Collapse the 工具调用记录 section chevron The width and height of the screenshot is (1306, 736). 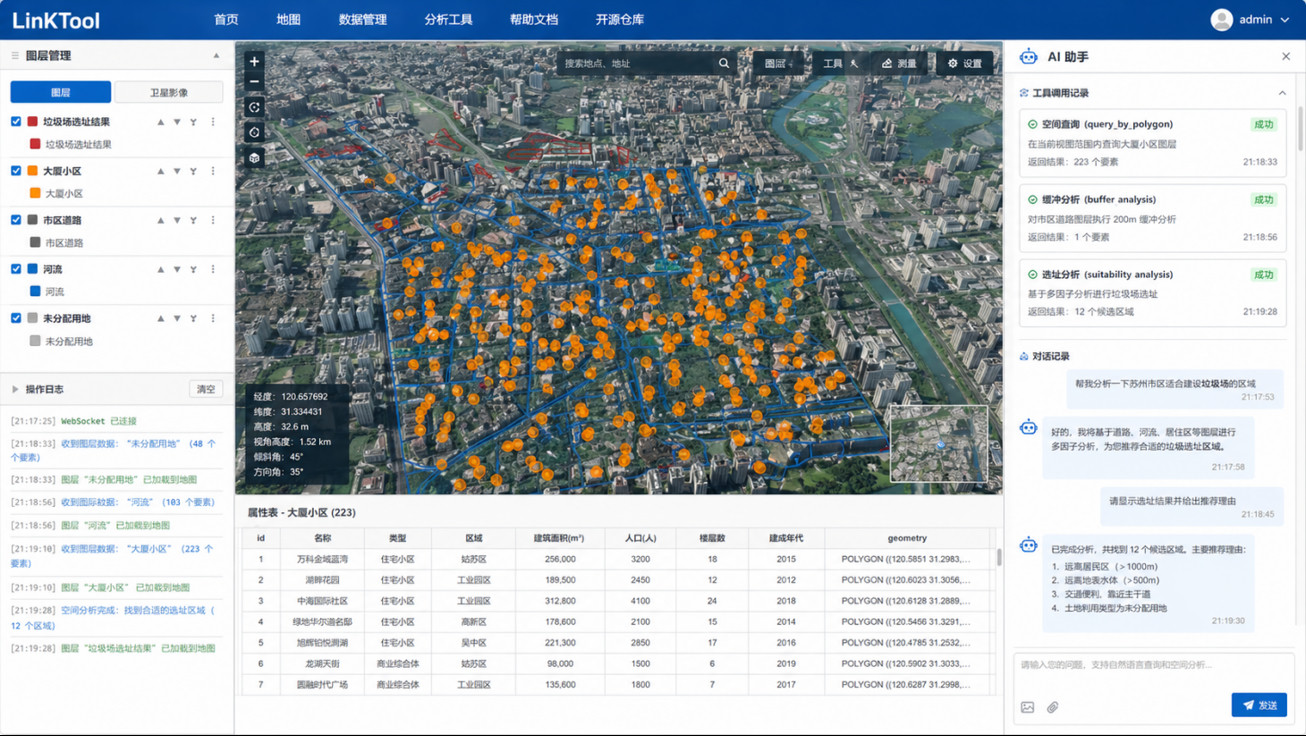coord(1282,93)
